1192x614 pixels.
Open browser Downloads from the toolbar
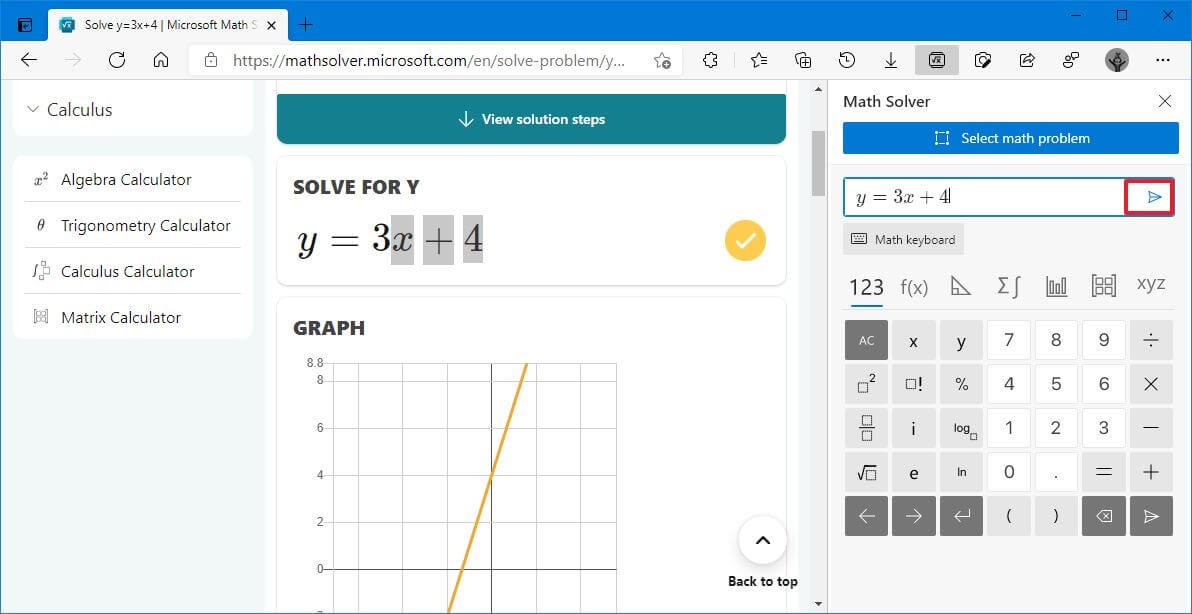pos(891,60)
